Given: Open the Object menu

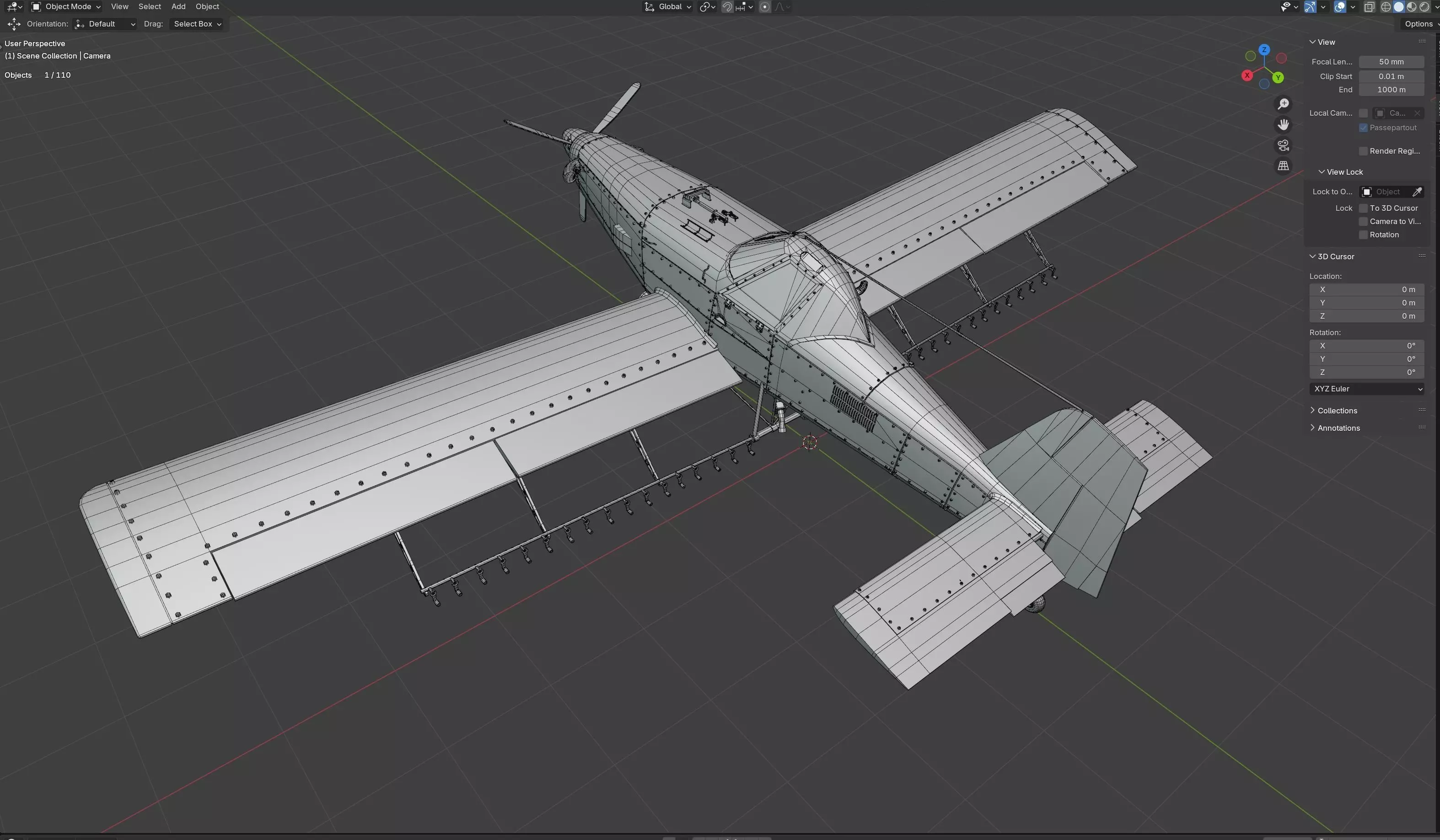Looking at the screenshot, I should coord(207,7).
